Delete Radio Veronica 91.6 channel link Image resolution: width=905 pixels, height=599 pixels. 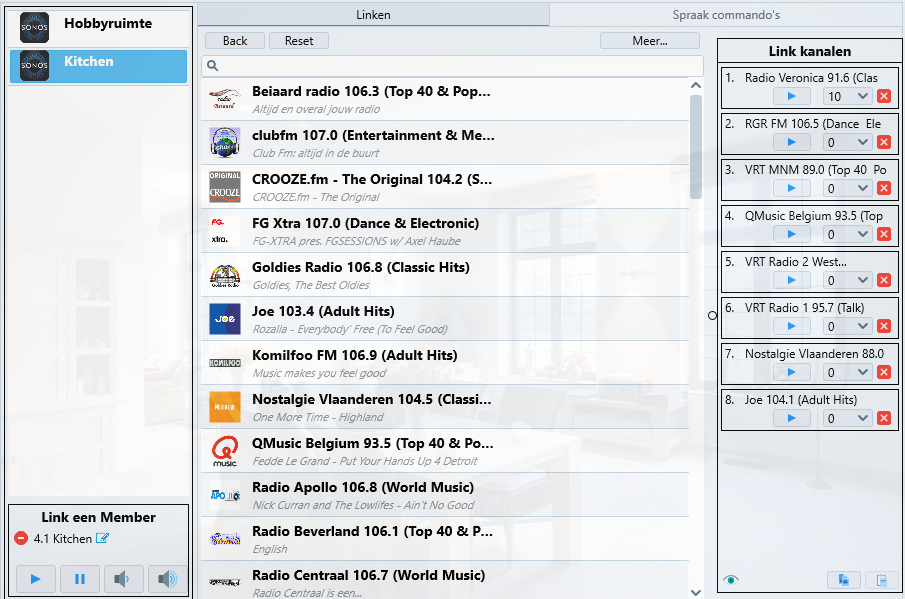point(884,96)
